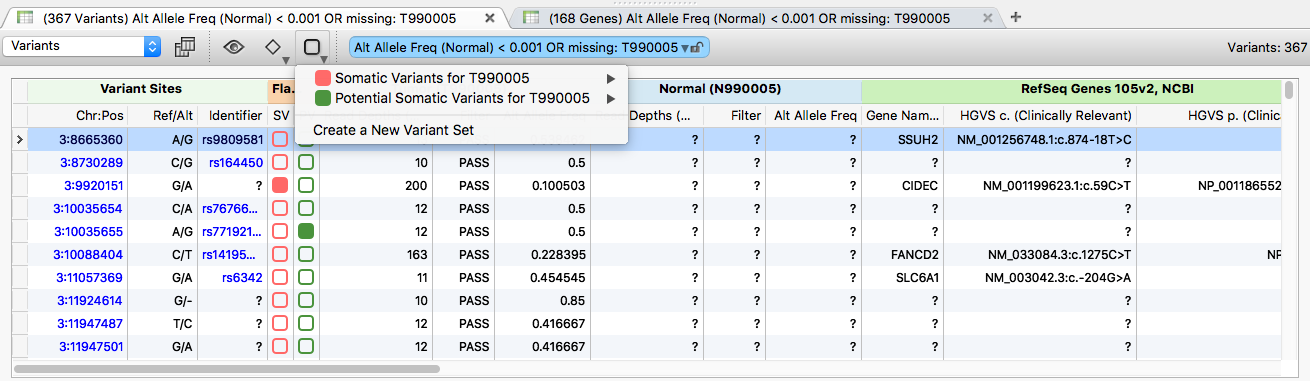
Task: Click the table icon on the 367 Variants tab
Action: pos(24,18)
